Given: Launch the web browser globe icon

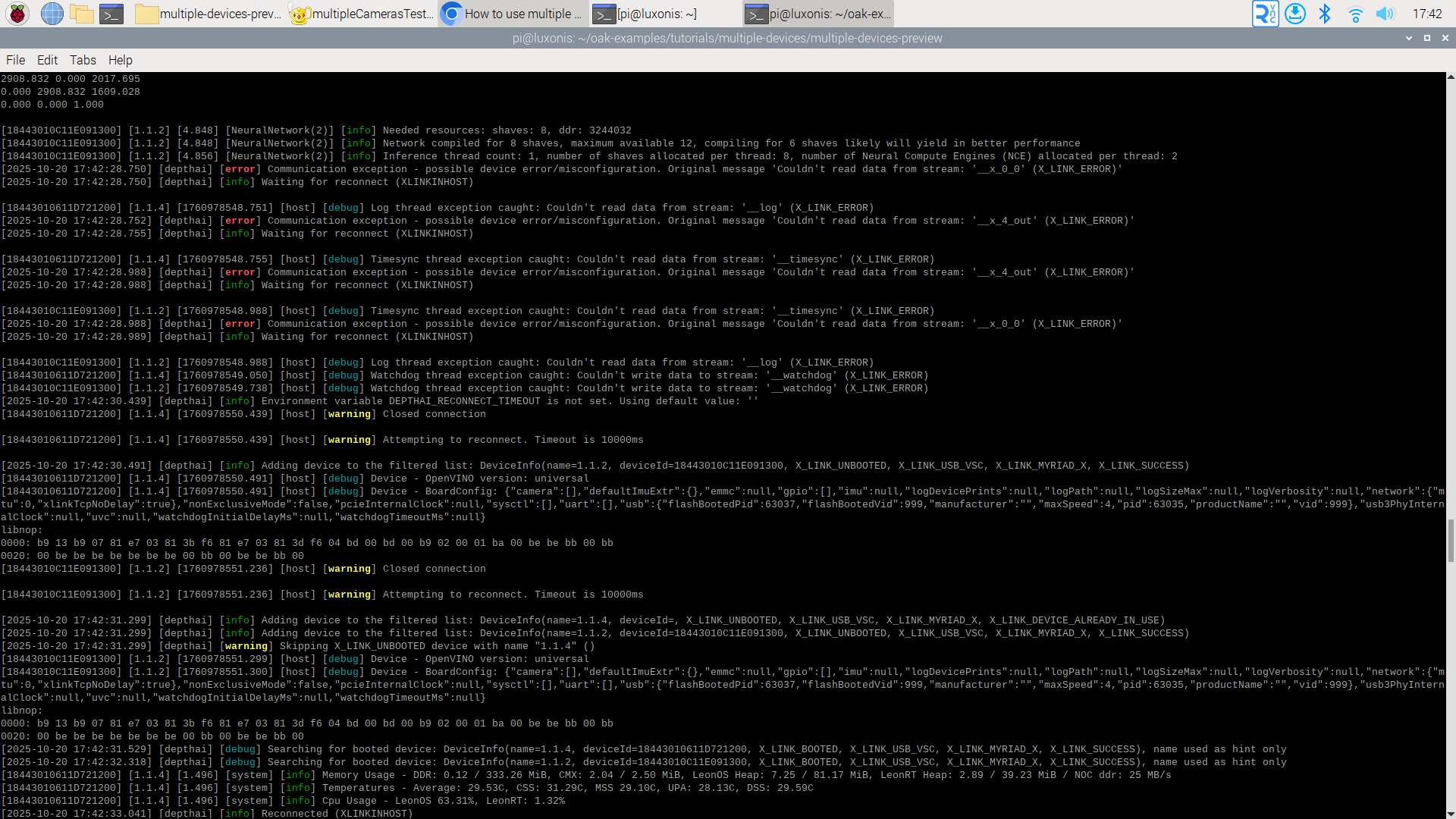Looking at the screenshot, I should click(52, 14).
